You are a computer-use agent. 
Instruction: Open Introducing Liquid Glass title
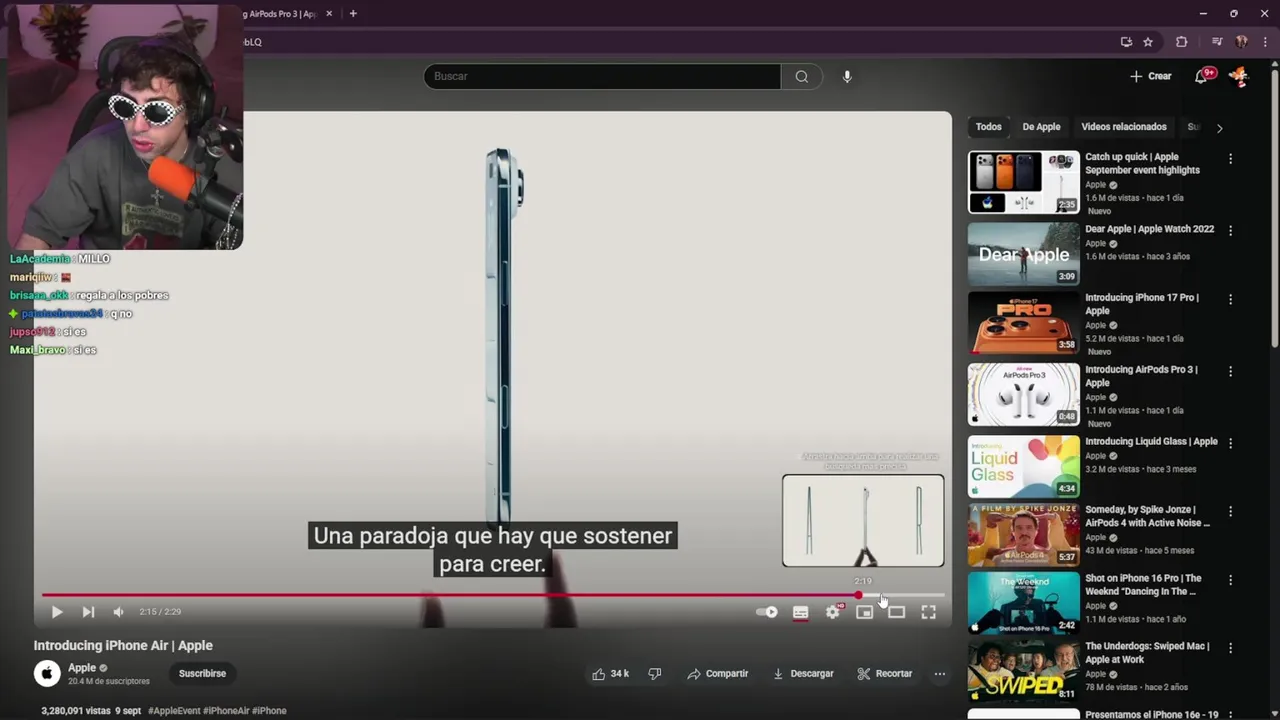click(1151, 441)
